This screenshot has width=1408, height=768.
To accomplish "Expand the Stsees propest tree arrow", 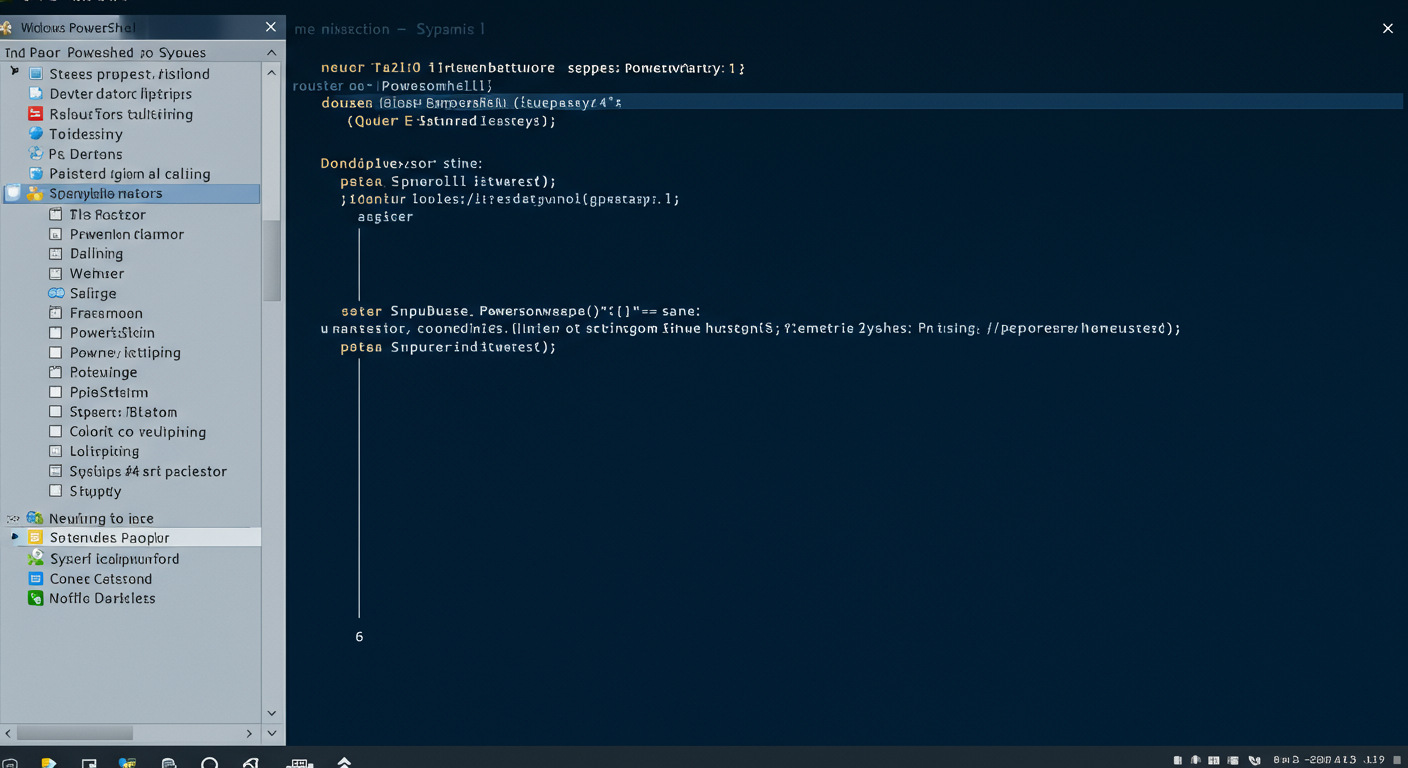I will (15, 73).
